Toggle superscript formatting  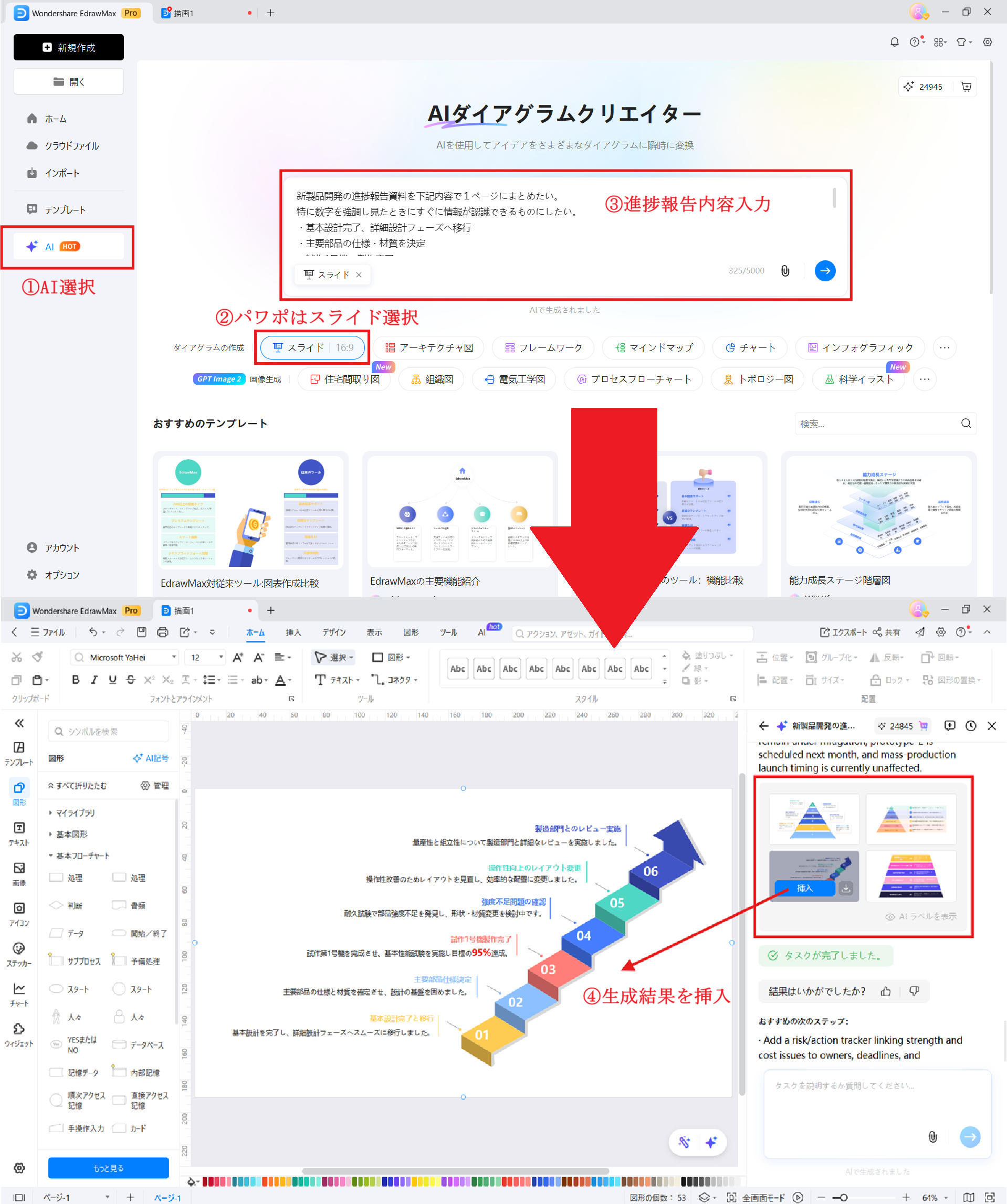point(149,680)
